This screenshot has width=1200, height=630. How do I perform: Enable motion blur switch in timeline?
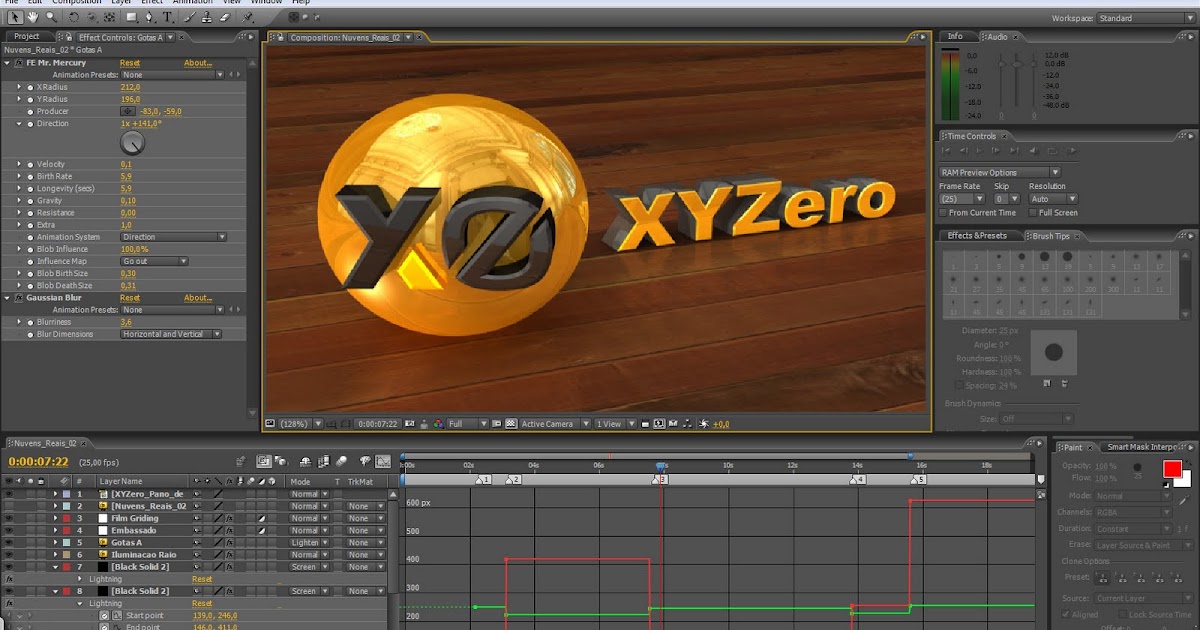[341, 461]
